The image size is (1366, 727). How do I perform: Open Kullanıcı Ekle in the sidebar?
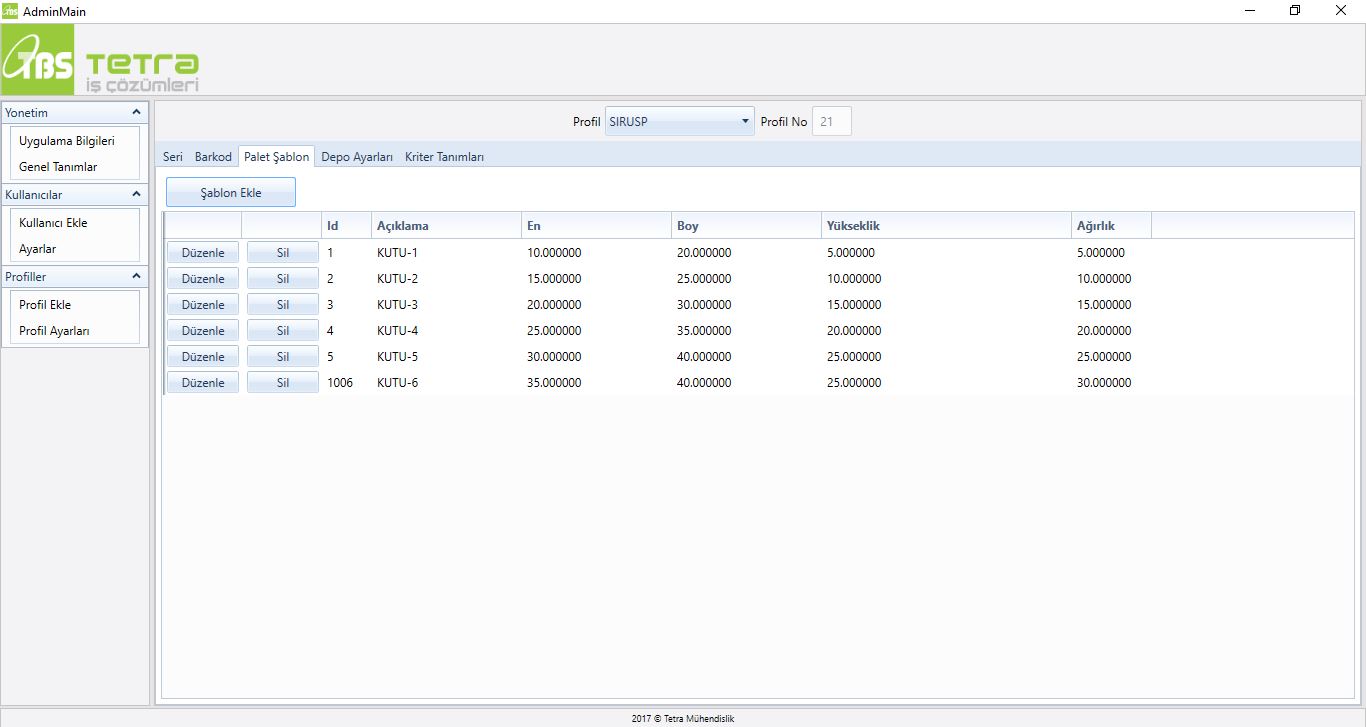click(53, 223)
